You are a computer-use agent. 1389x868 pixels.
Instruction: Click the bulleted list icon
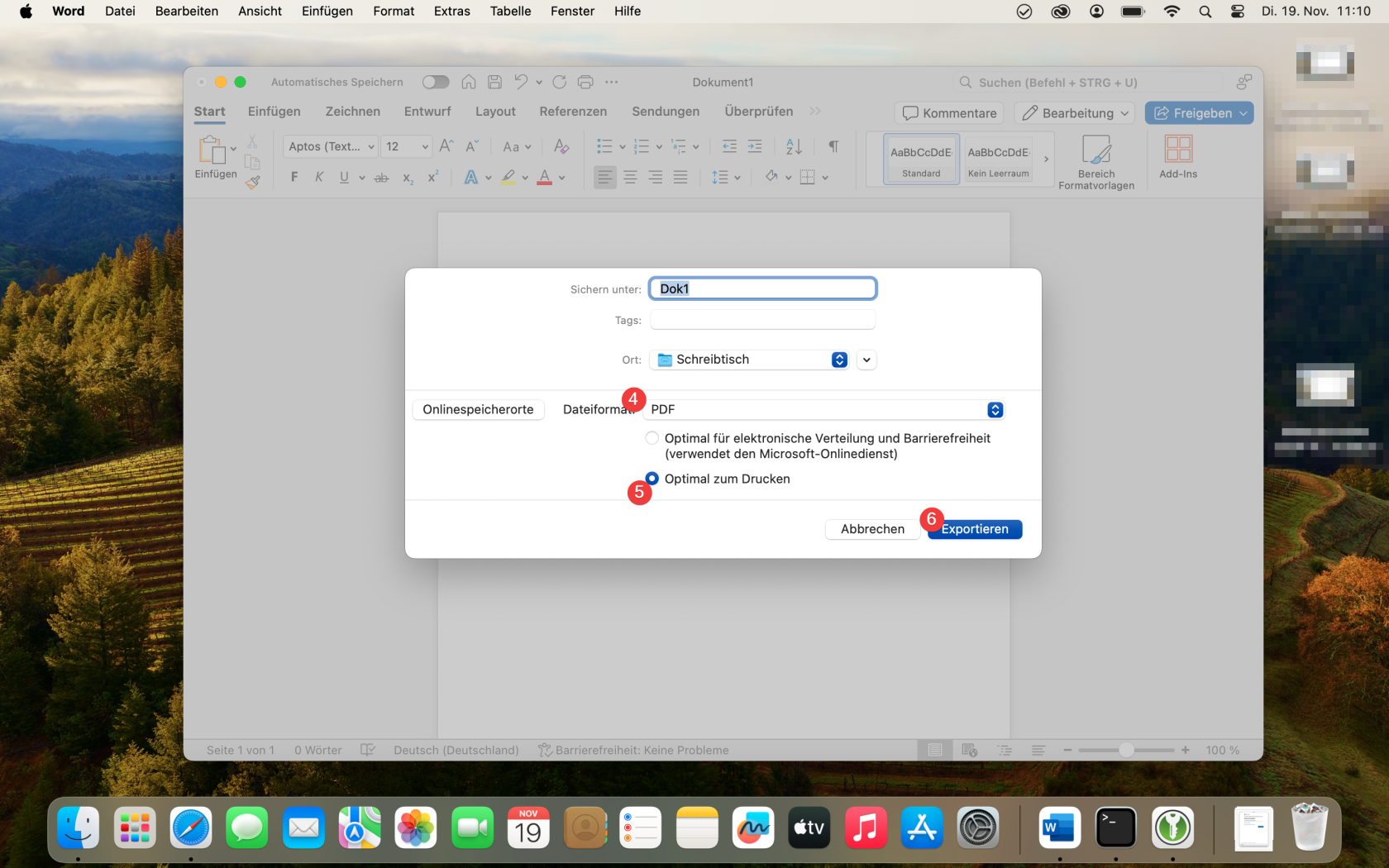pos(604,146)
